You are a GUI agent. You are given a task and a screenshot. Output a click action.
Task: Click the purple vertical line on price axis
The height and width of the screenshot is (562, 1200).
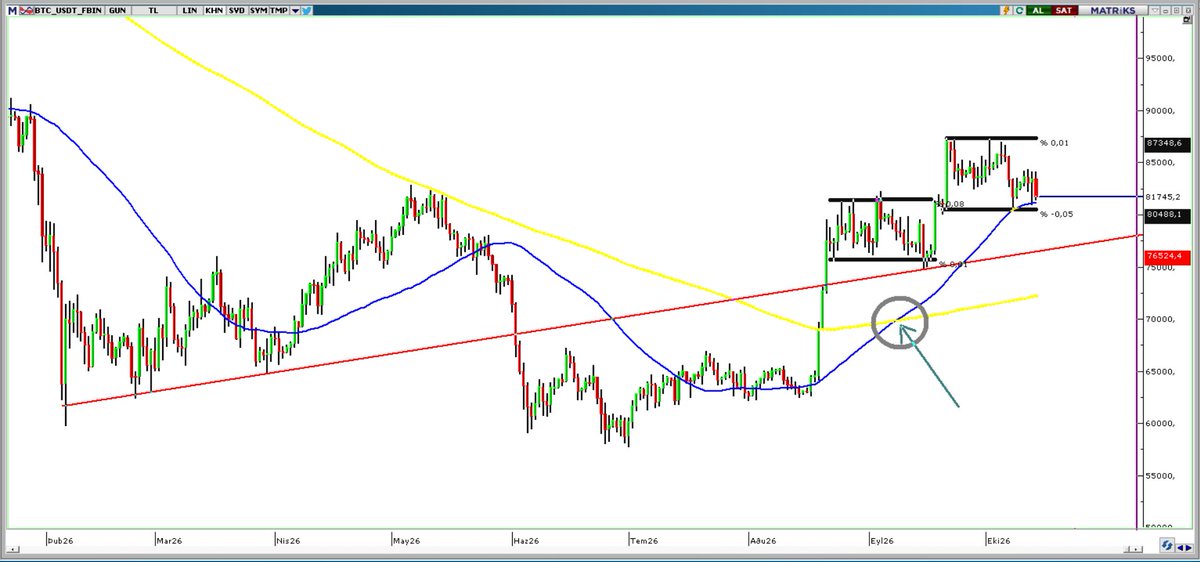click(x=1139, y=270)
